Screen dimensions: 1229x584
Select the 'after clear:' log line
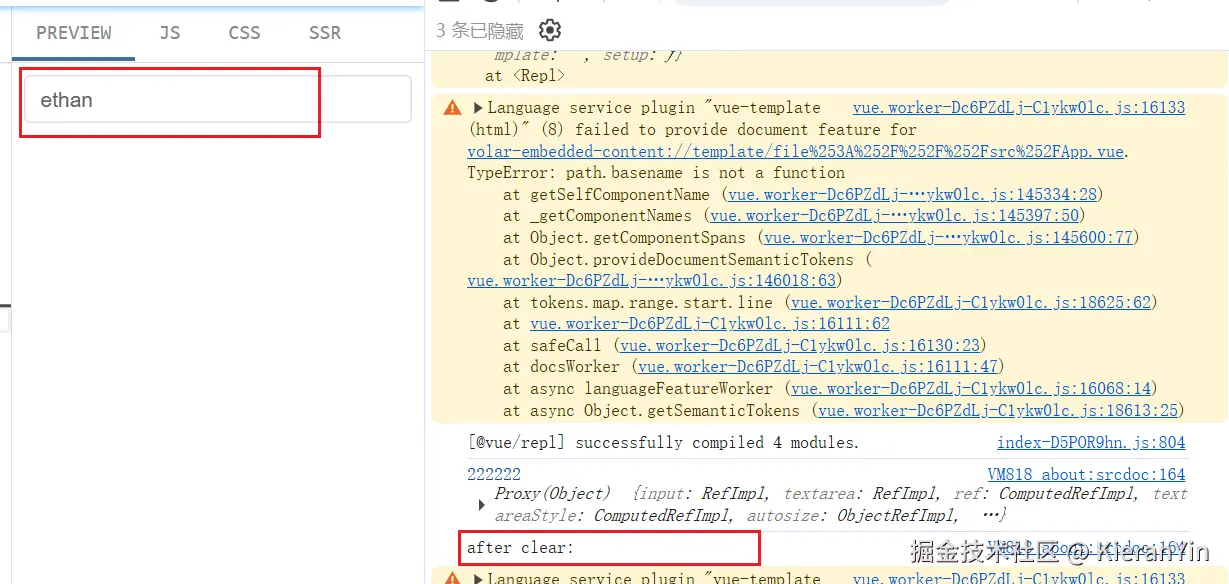tap(521, 548)
